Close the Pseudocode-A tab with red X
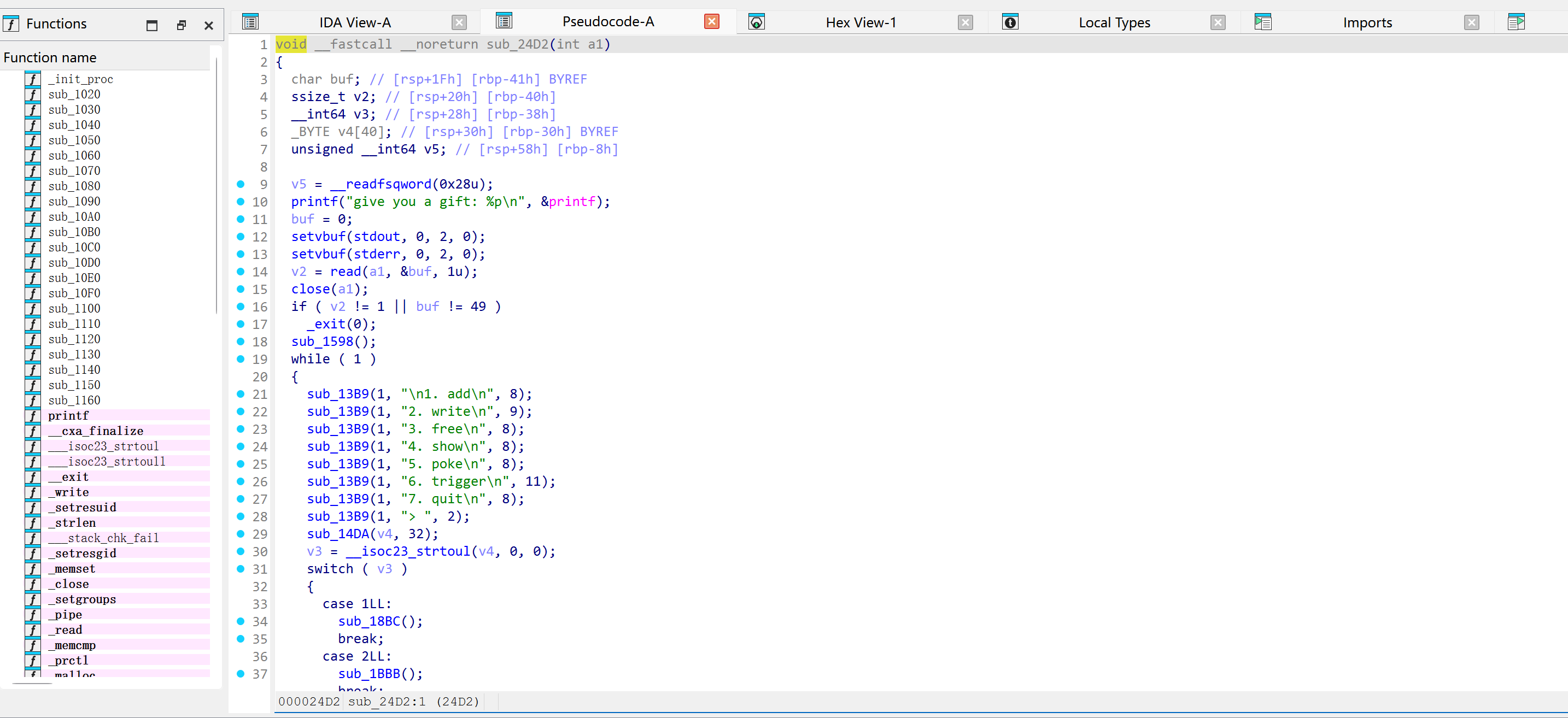 [x=711, y=21]
